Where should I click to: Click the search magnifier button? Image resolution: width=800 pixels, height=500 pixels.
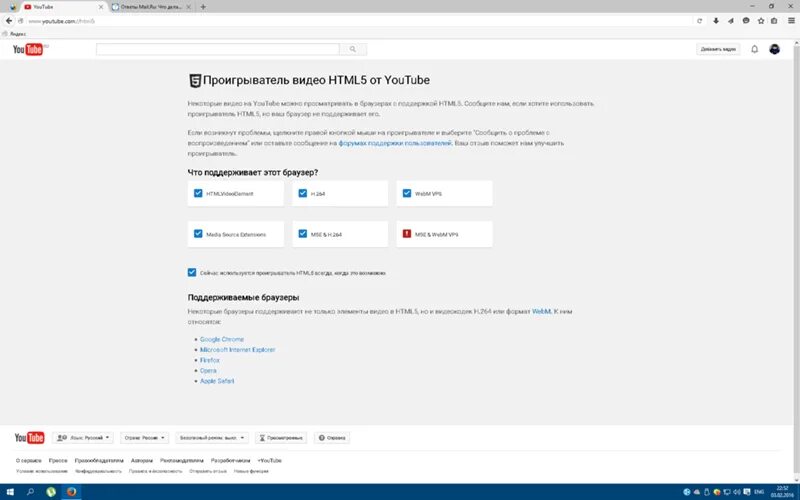(353, 49)
